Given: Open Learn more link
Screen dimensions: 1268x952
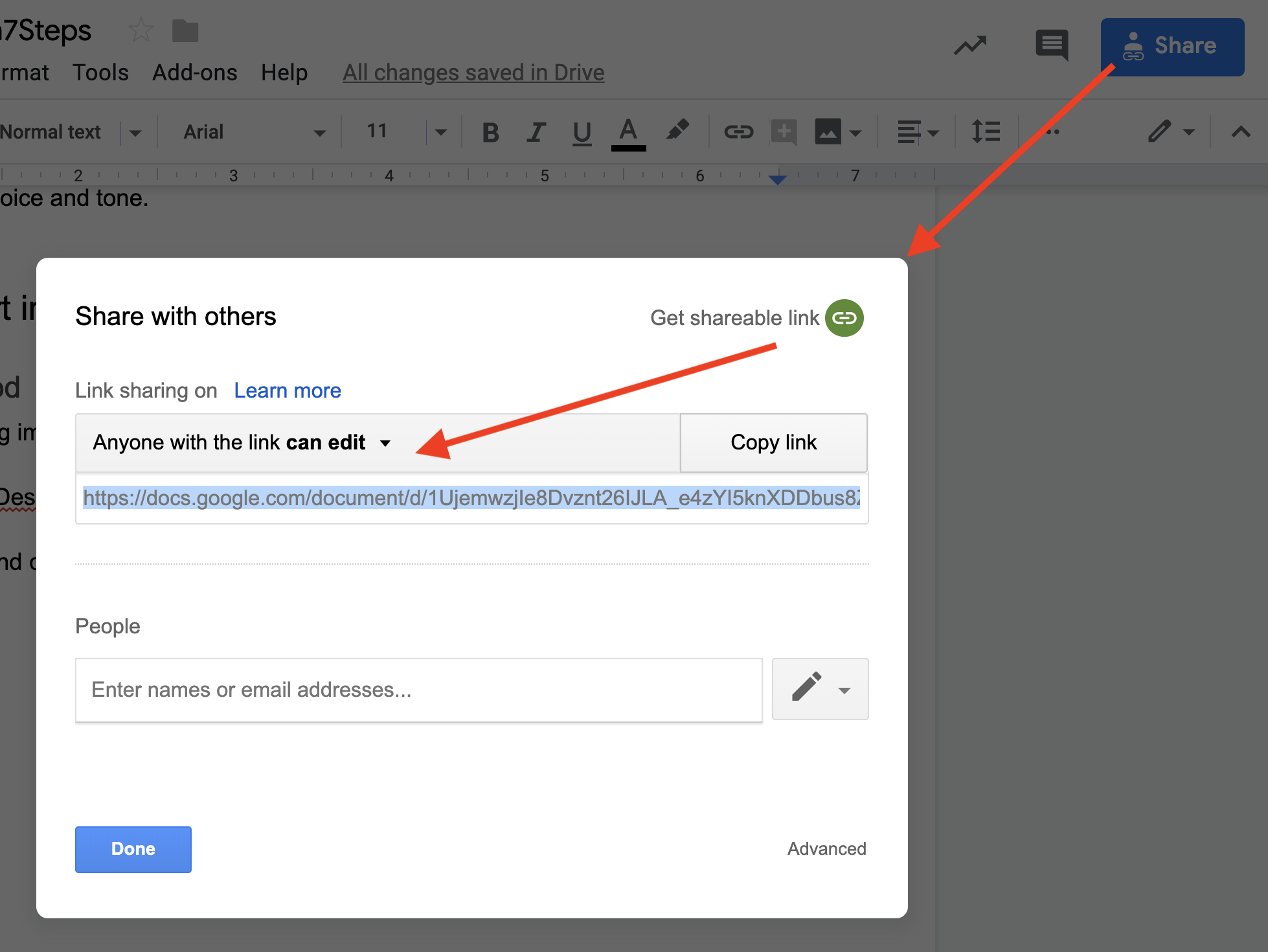Looking at the screenshot, I should pos(288,391).
